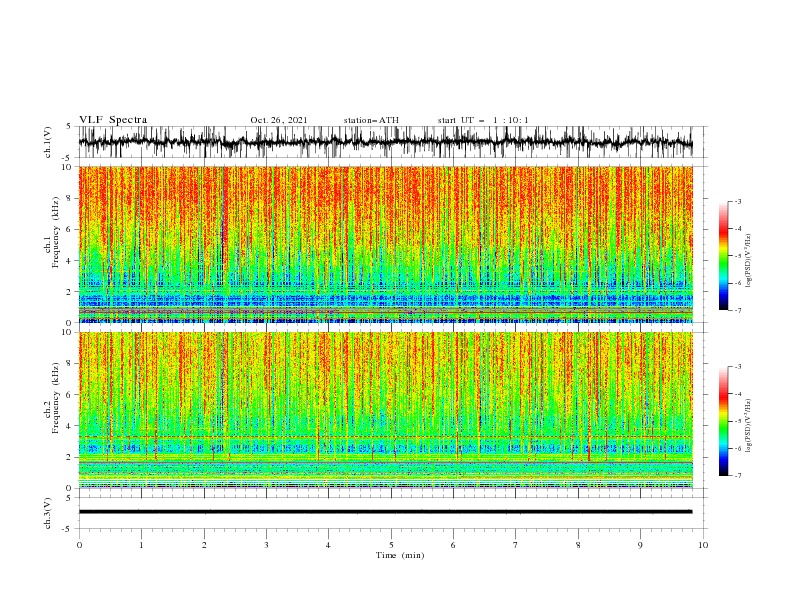
Task: Click the ch.1 amplitude waveform trace
Action: pos(385,142)
